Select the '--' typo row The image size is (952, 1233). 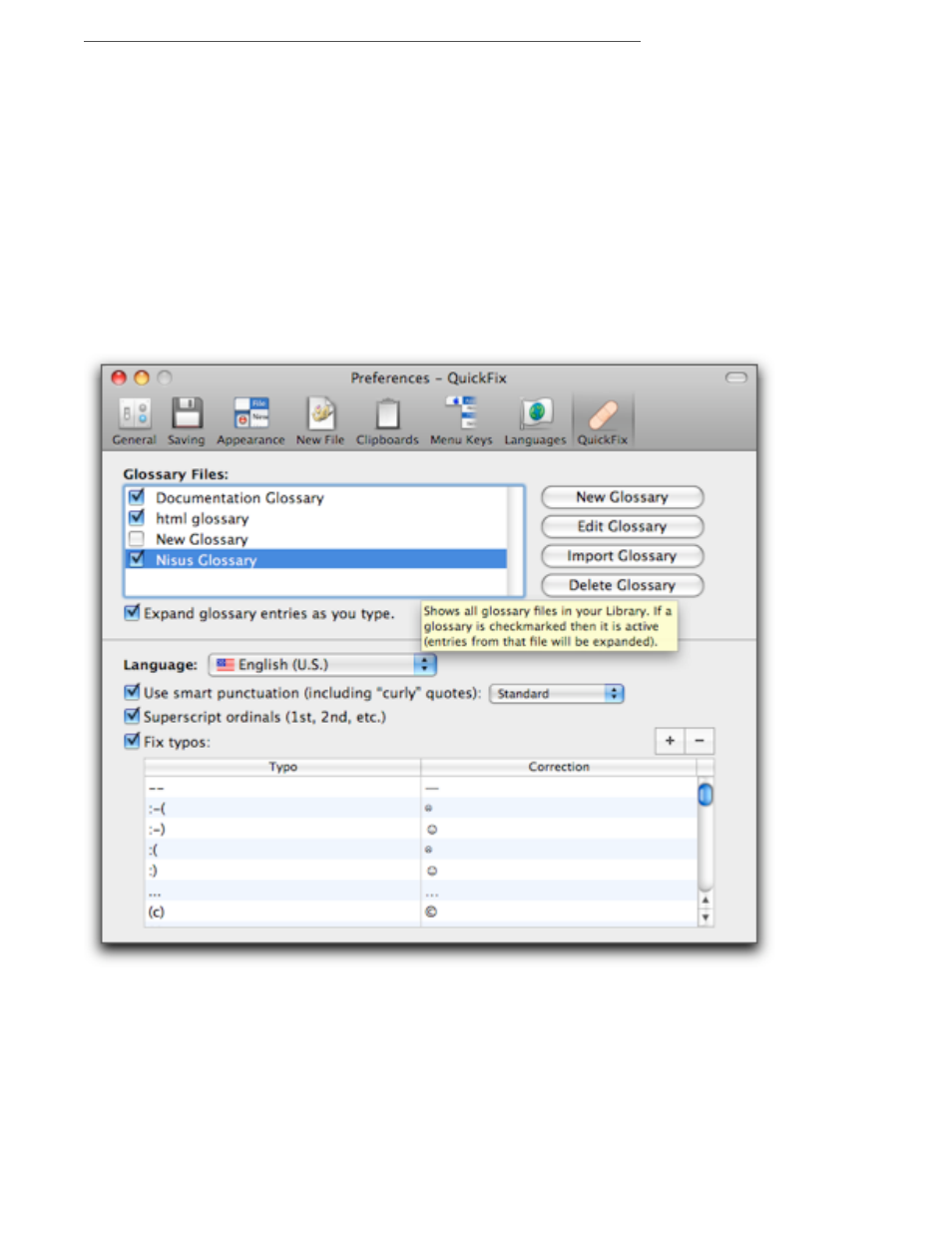(421, 788)
